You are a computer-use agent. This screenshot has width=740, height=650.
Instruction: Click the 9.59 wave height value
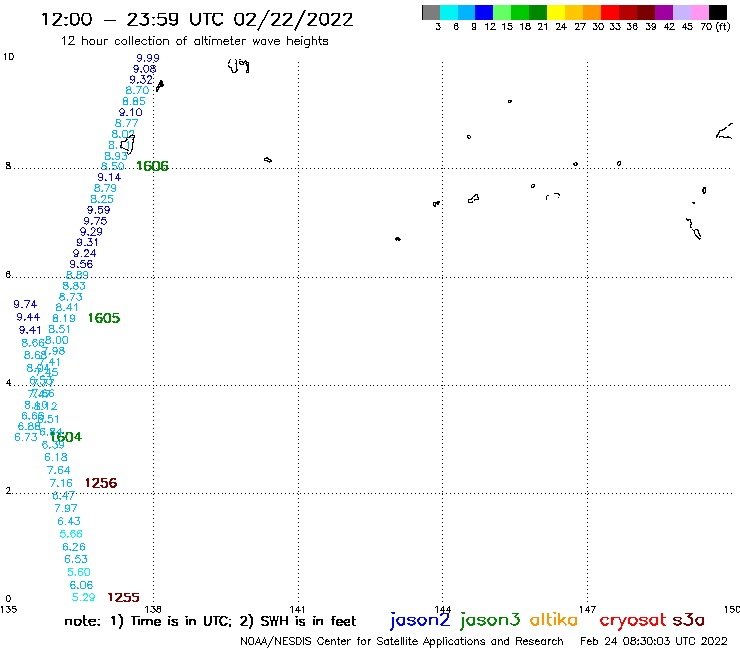[98, 210]
